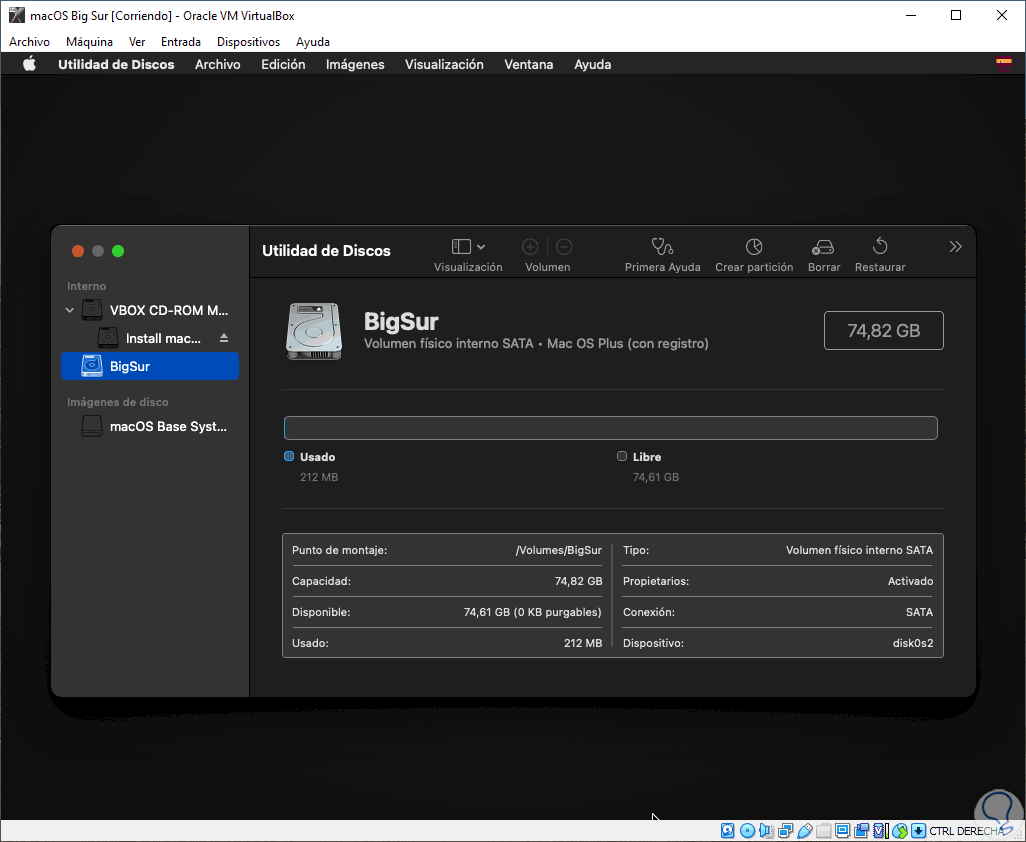Click the Crear partición pie icon

coord(754,247)
